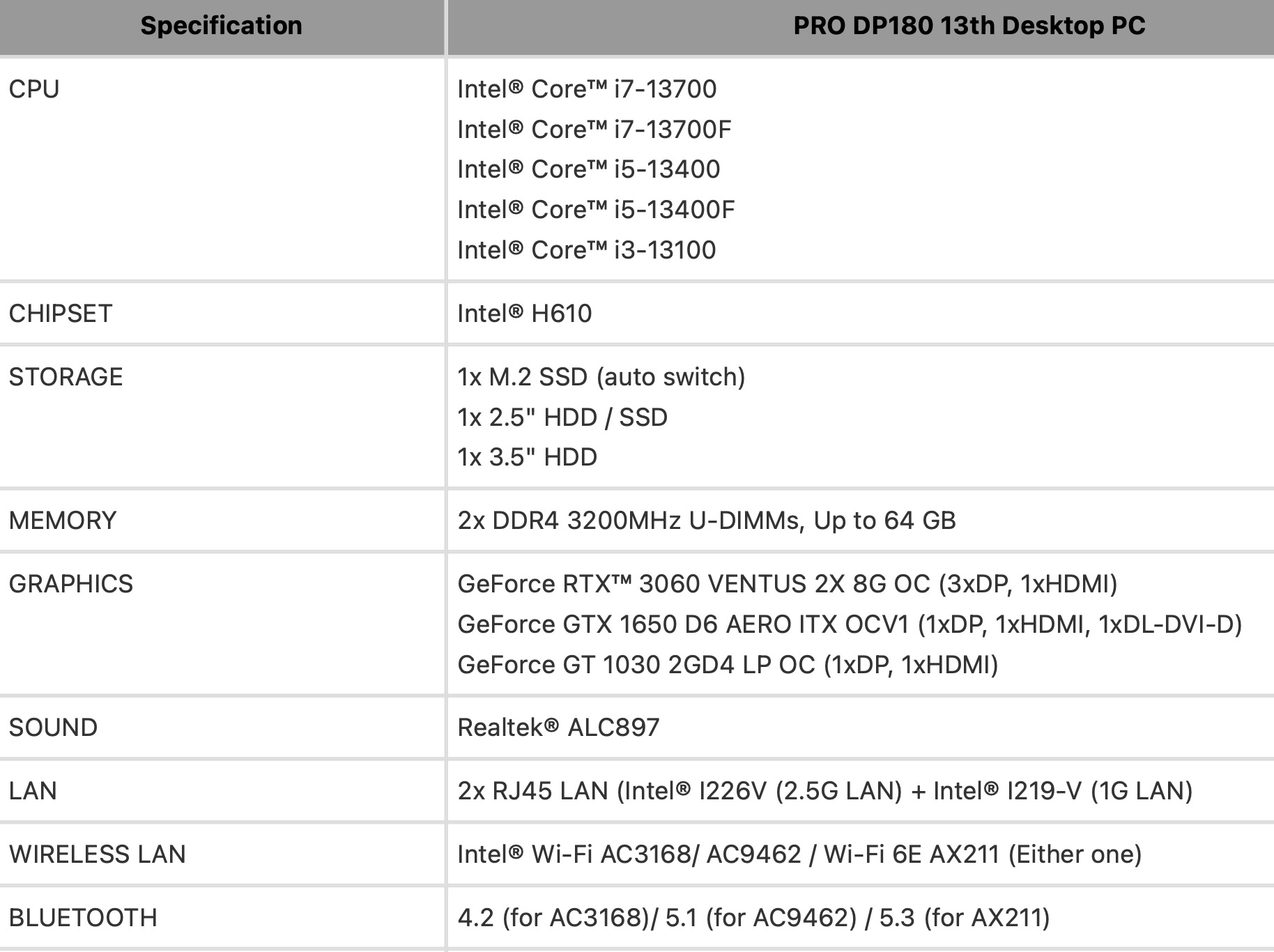Screen dimensions: 1274x952
Task: Click the MEMORY row label
Action: coord(63,521)
